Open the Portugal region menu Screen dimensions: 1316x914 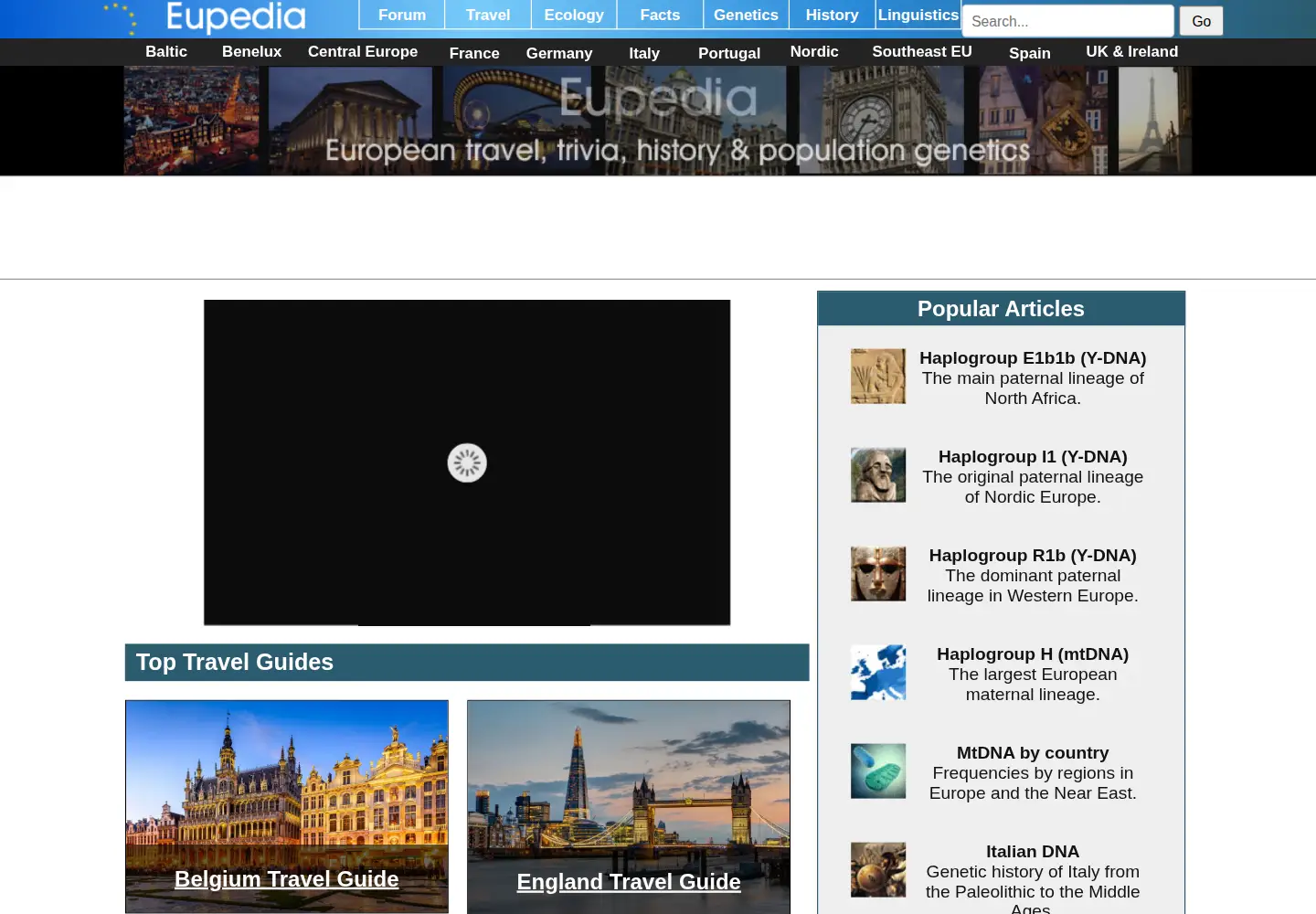click(729, 53)
